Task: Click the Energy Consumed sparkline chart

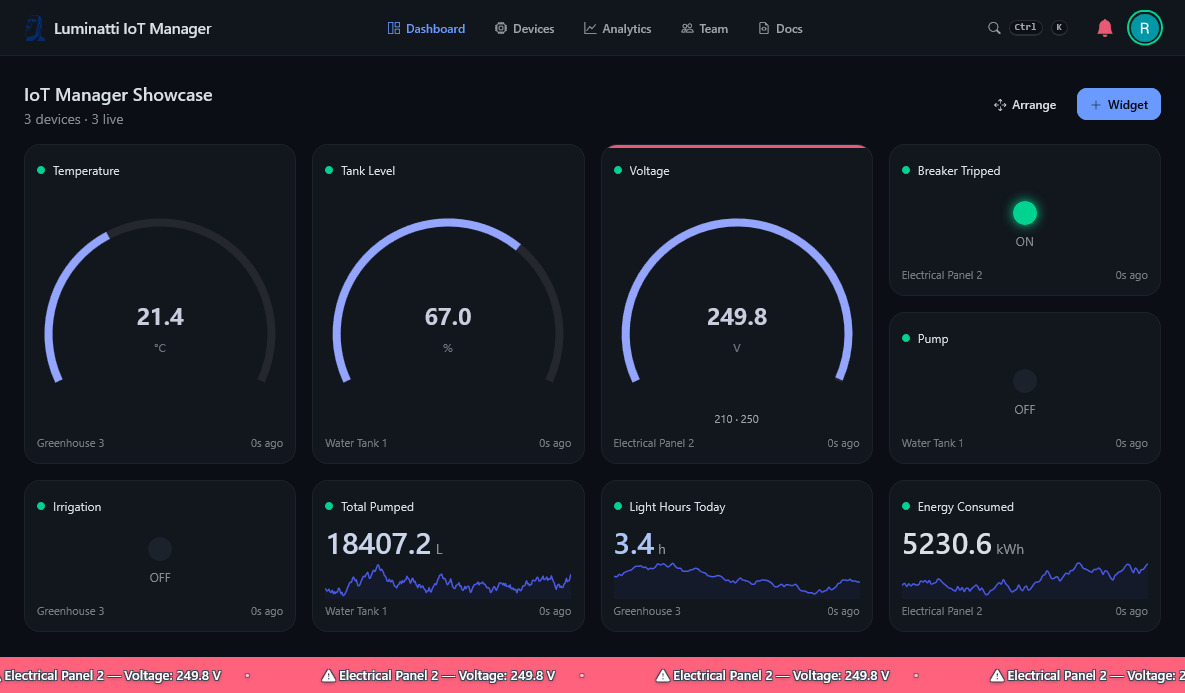Action: coord(1024,580)
